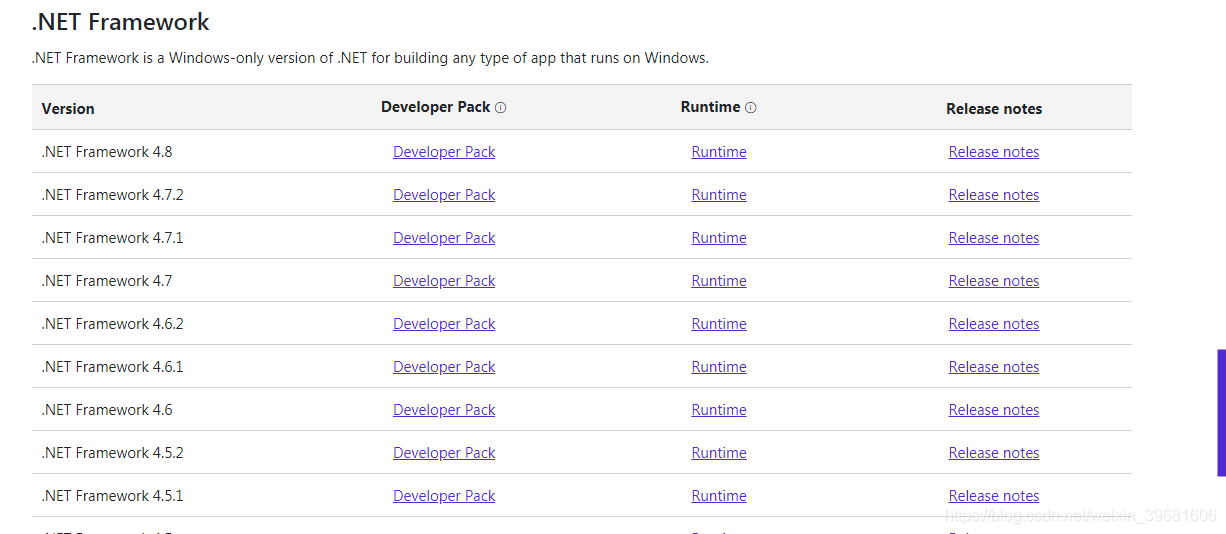The height and width of the screenshot is (534, 1226).
Task: Click the Version column header
Action: point(68,109)
